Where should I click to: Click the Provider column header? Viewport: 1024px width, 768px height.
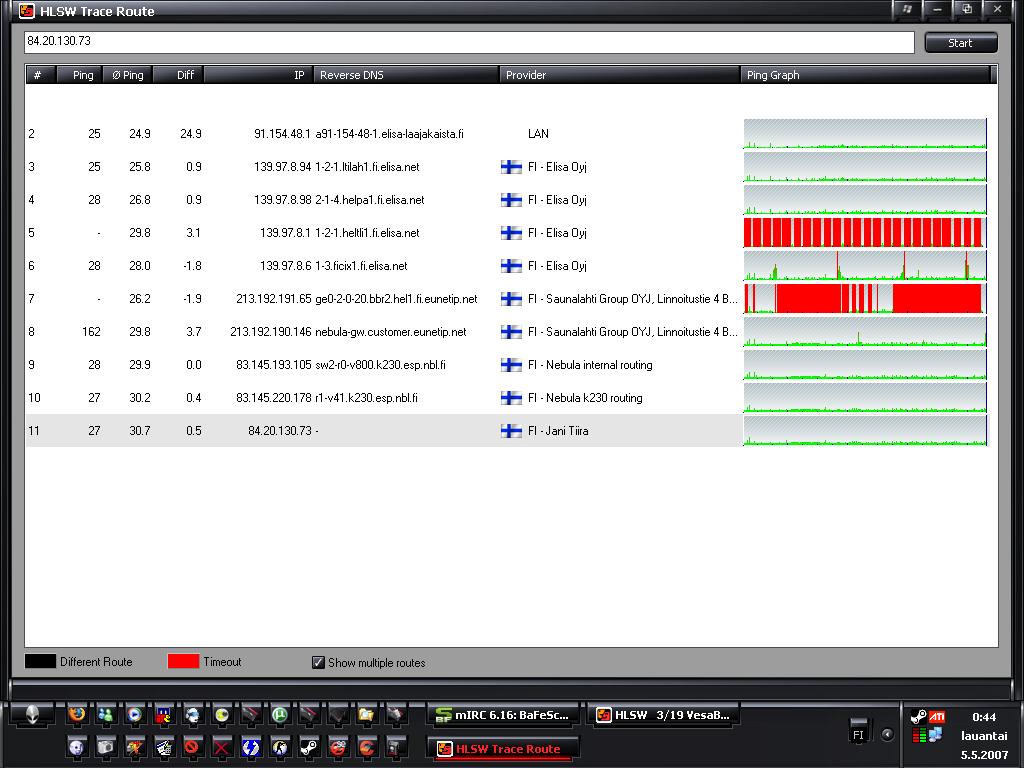pyautogui.click(x=620, y=75)
